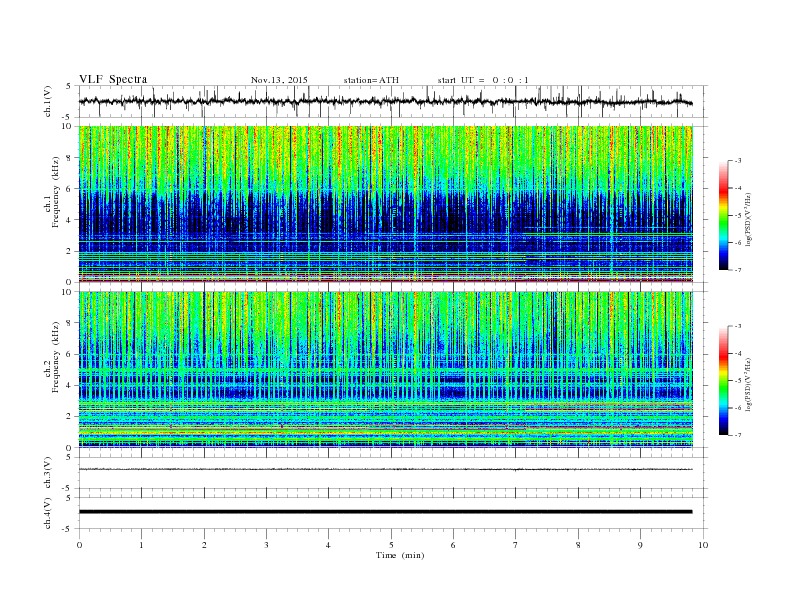Click the ch.1 spectrogram color scale bar
The height and width of the screenshot is (612, 792).
tap(724, 215)
